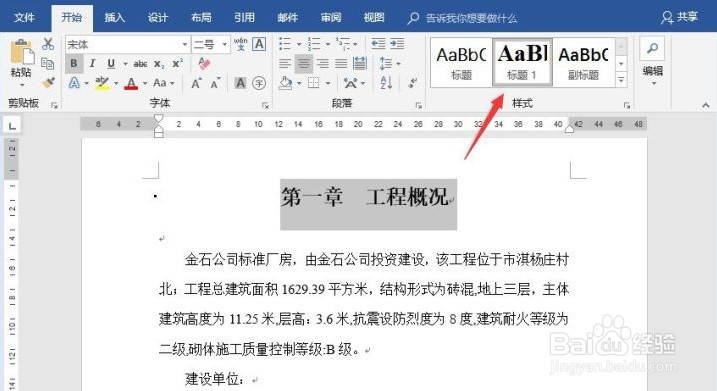
Task: Apply the 标题 style
Action: (x=461, y=63)
